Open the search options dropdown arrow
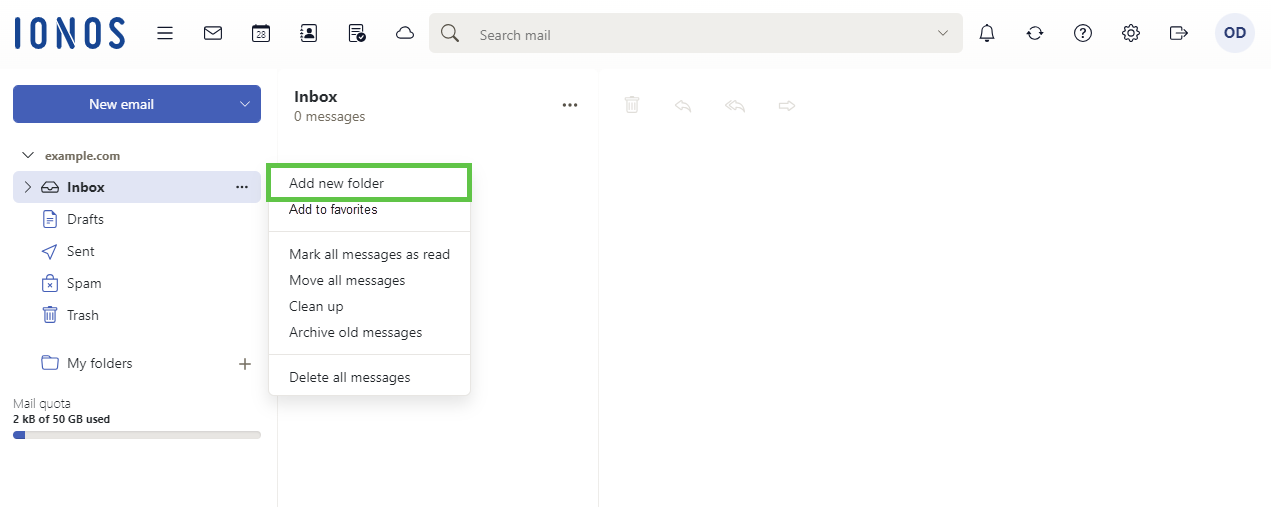The image size is (1271, 507). (x=942, y=33)
